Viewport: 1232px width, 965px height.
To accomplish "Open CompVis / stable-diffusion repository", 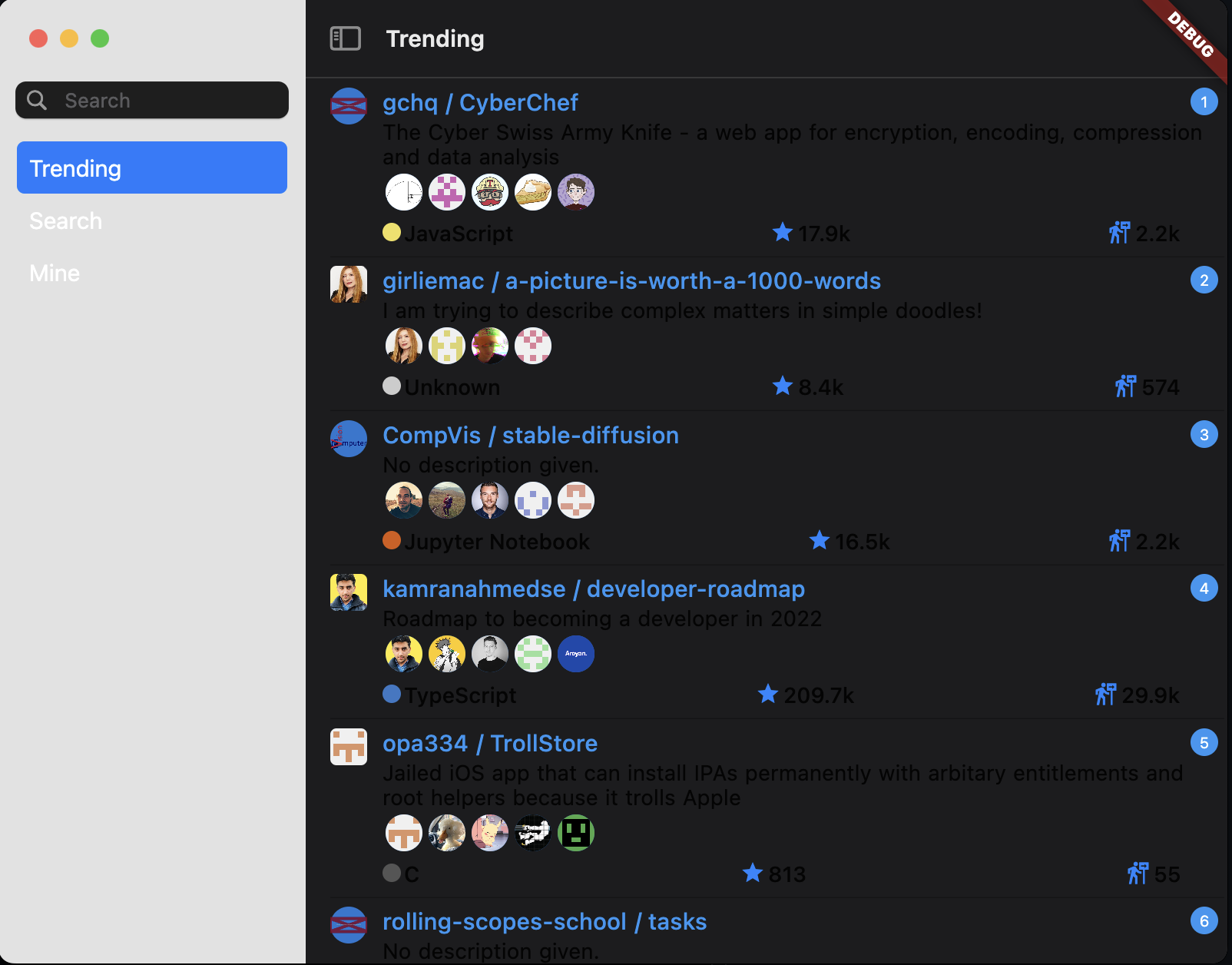I will (x=531, y=435).
